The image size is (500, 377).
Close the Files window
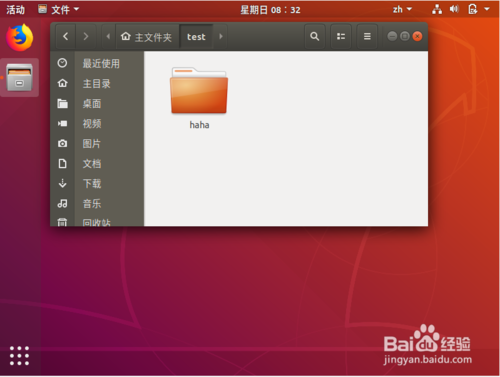coord(417,36)
